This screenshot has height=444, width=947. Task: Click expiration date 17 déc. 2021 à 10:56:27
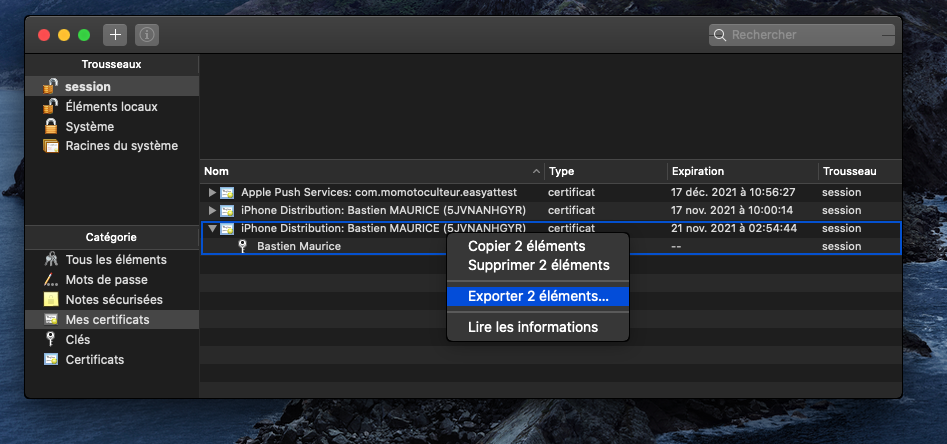click(x=733, y=193)
